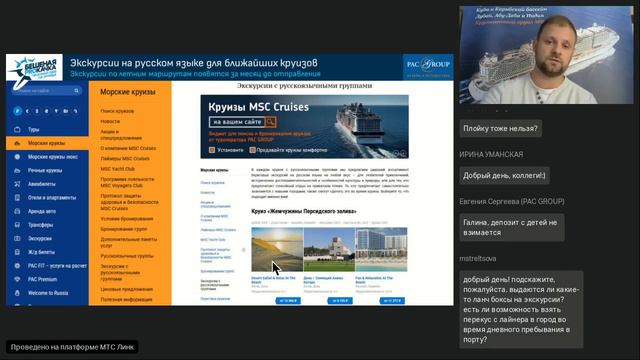Open О компании MSC Cruises in the orange submenu
This screenshot has height=360, width=640.
pyautogui.click(x=128, y=148)
